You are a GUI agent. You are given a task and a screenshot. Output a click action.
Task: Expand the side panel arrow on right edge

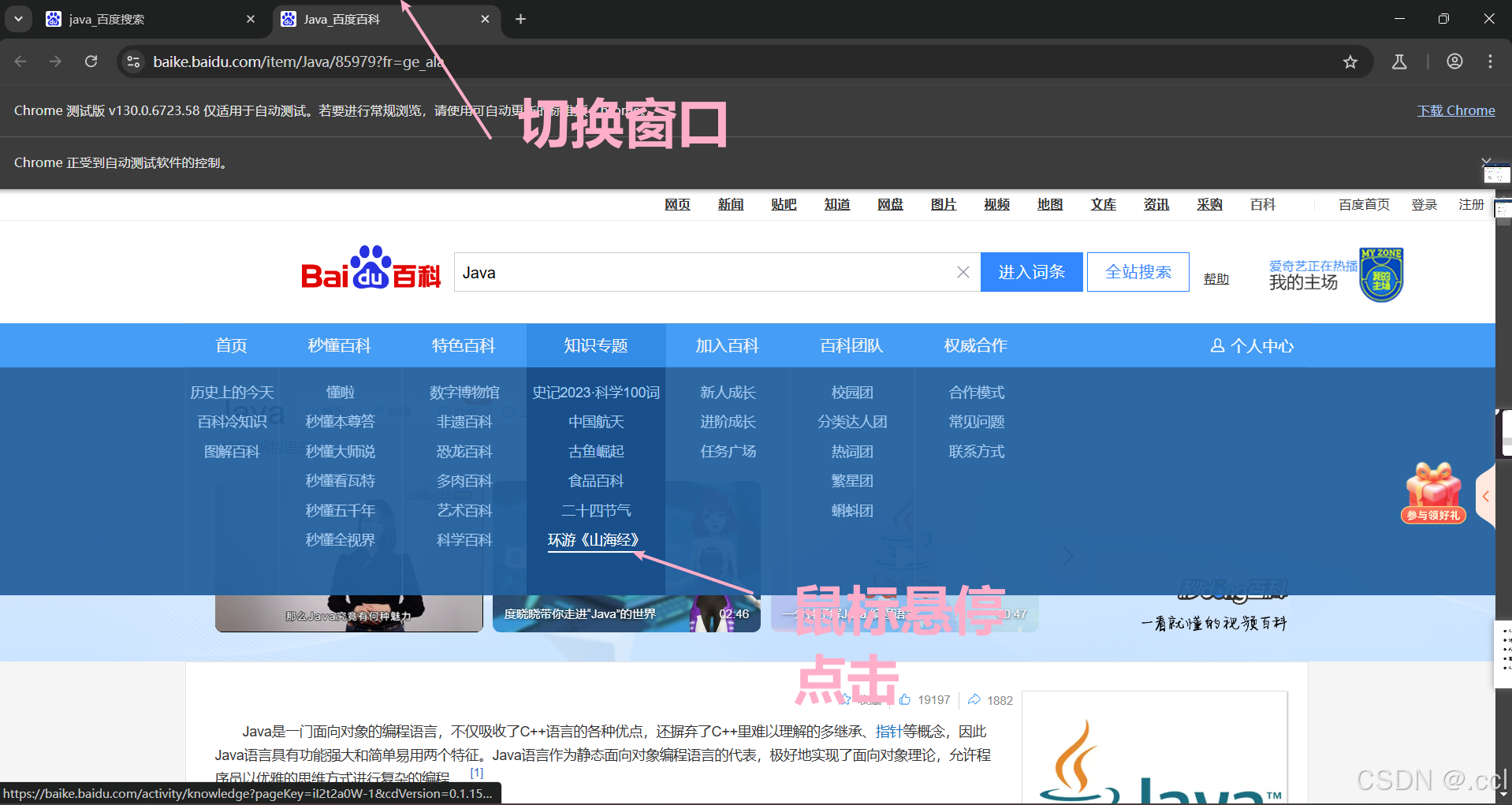coord(1485,497)
